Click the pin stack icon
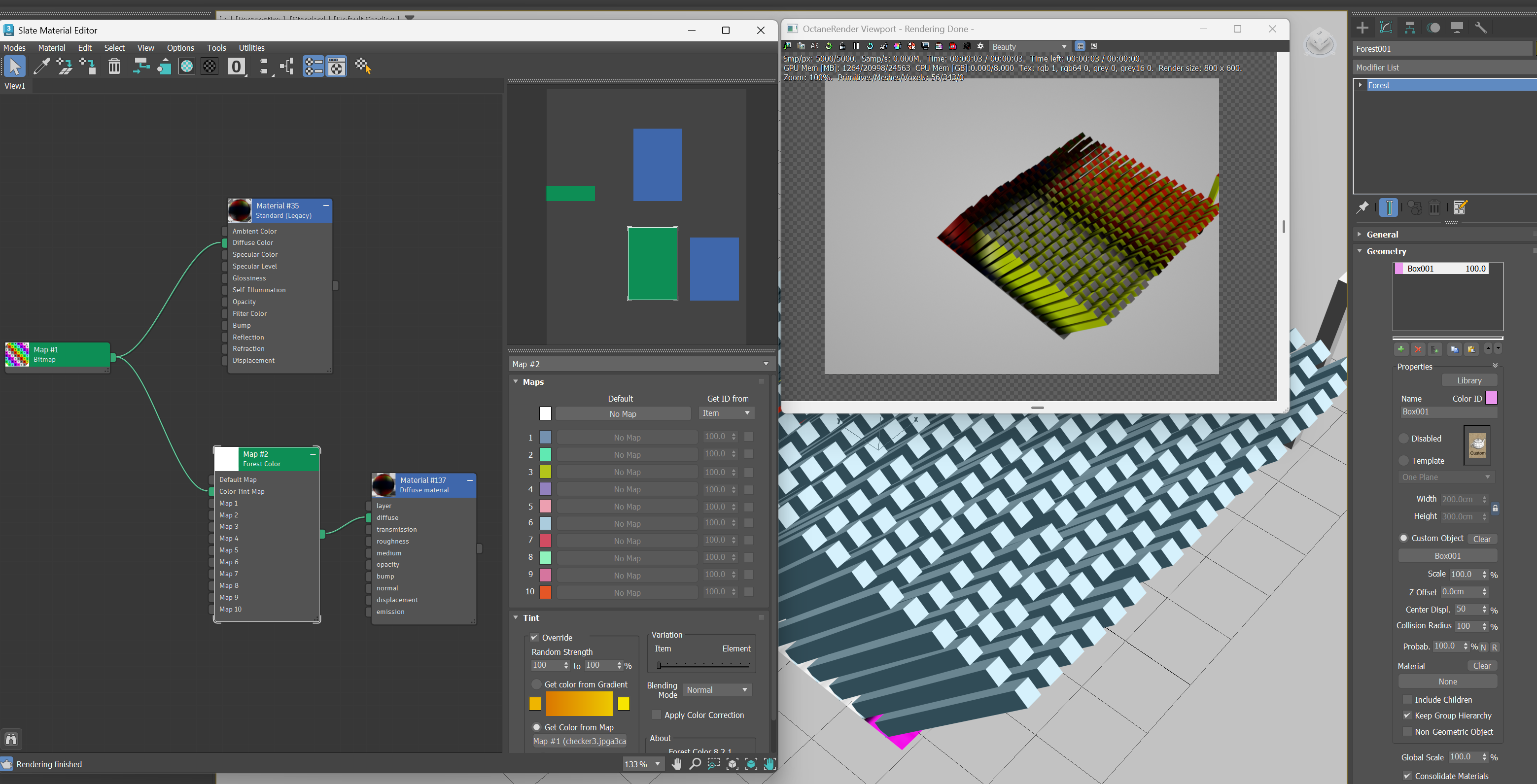Image resolution: width=1537 pixels, height=784 pixels. (x=1362, y=207)
